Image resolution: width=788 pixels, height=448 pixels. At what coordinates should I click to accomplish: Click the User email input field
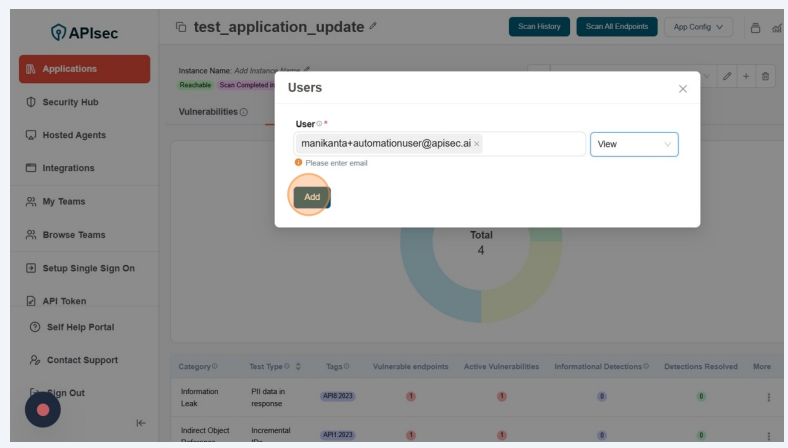(x=533, y=144)
